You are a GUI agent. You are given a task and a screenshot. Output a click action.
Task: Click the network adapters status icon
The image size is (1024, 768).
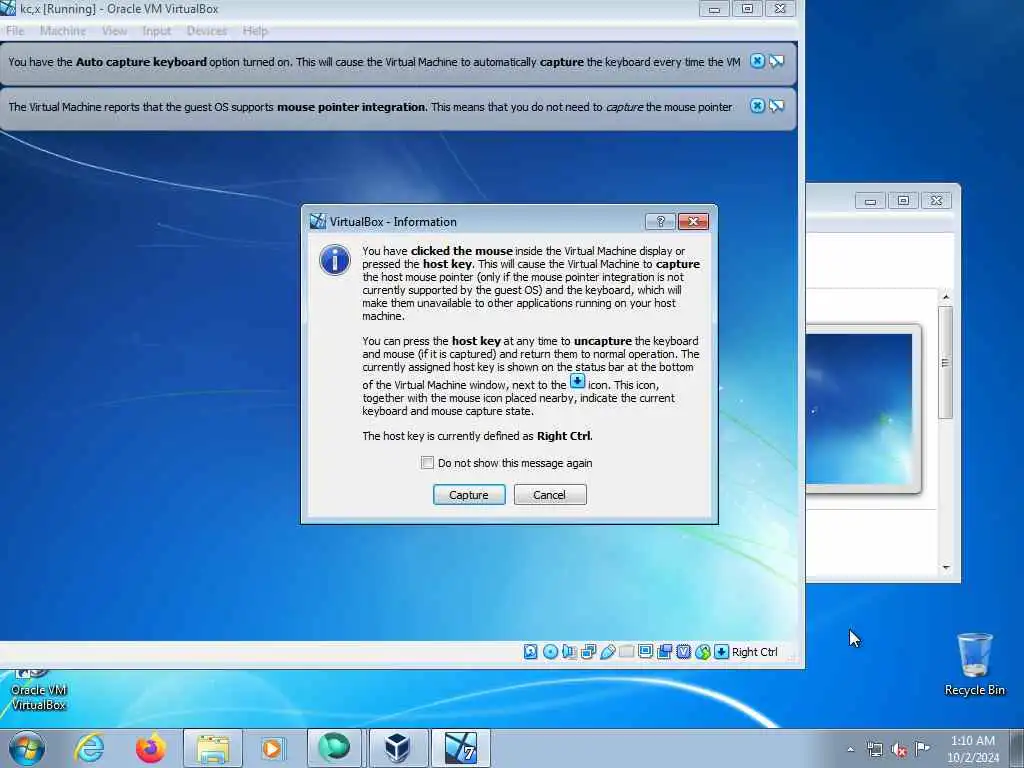[588, 652]
